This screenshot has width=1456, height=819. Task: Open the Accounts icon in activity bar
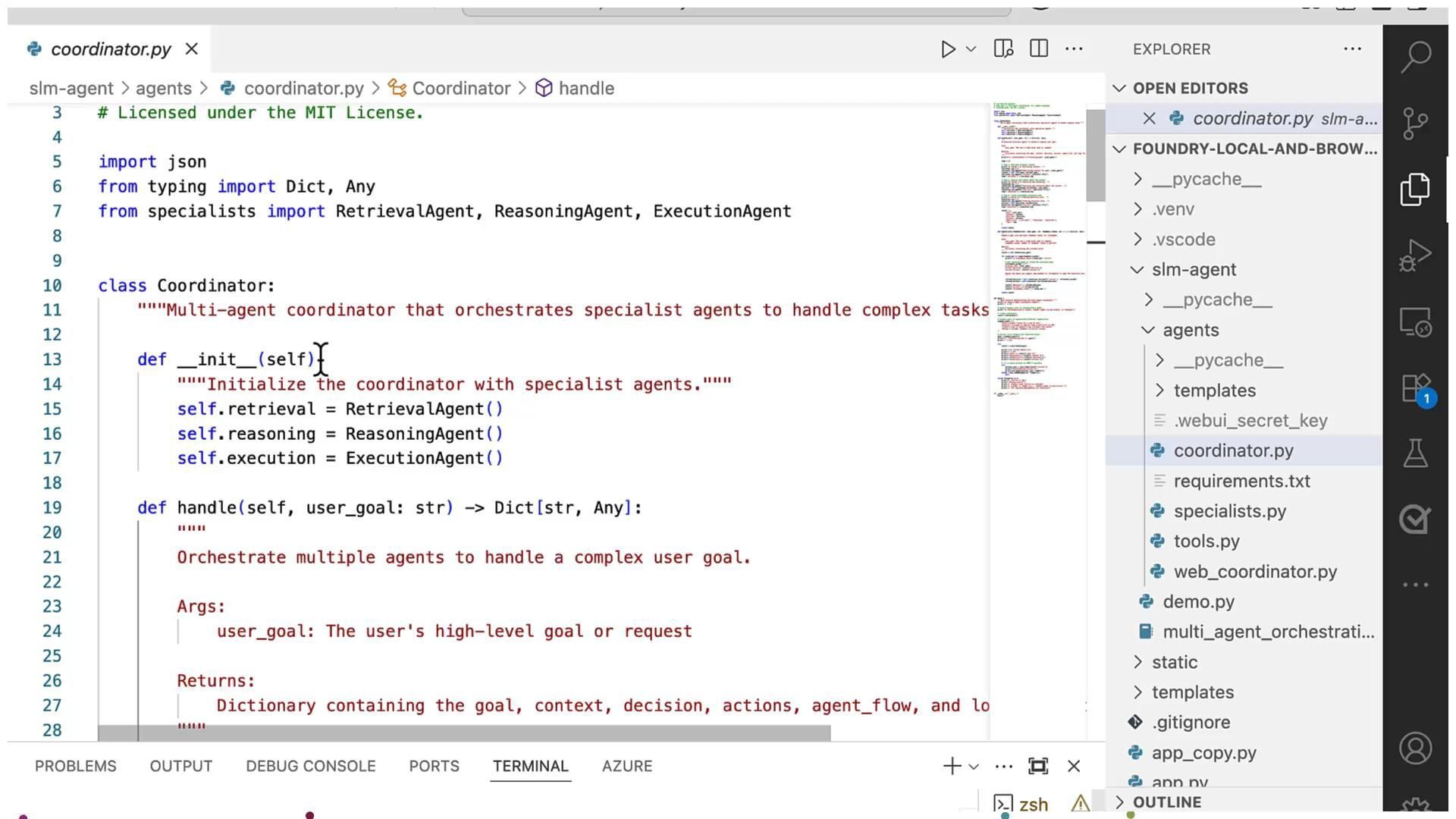1415,748
